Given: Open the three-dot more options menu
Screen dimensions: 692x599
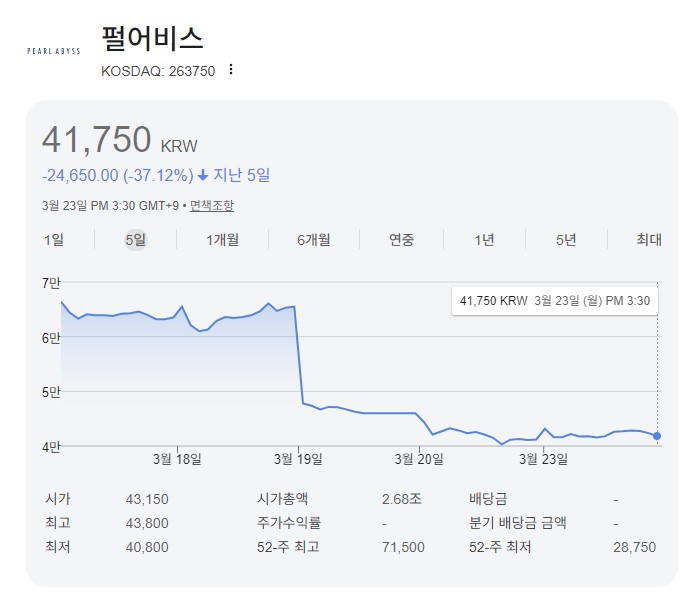Looking at the screenshot, I should 231,70.
